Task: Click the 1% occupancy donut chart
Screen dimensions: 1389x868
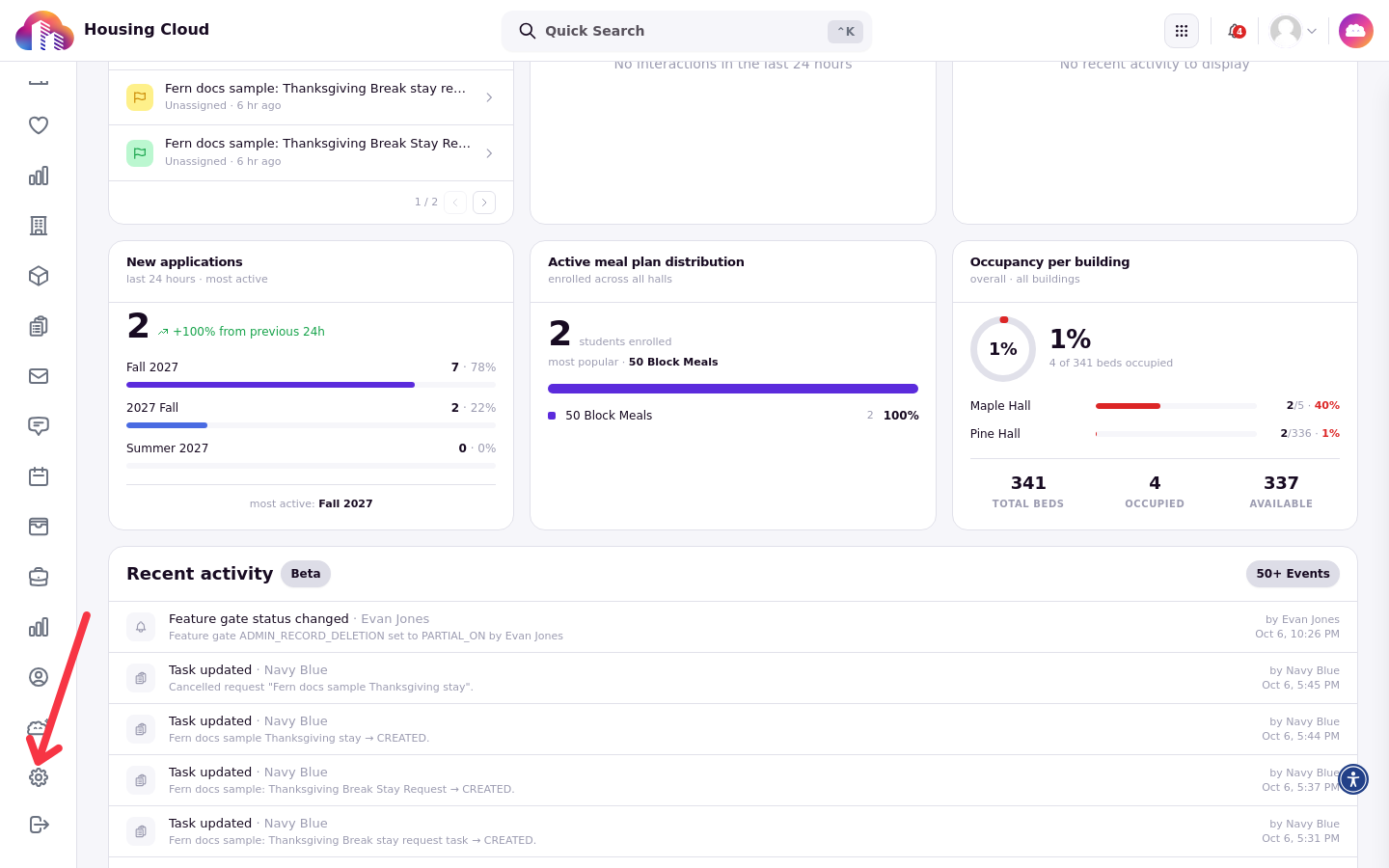Action: 1003,349
